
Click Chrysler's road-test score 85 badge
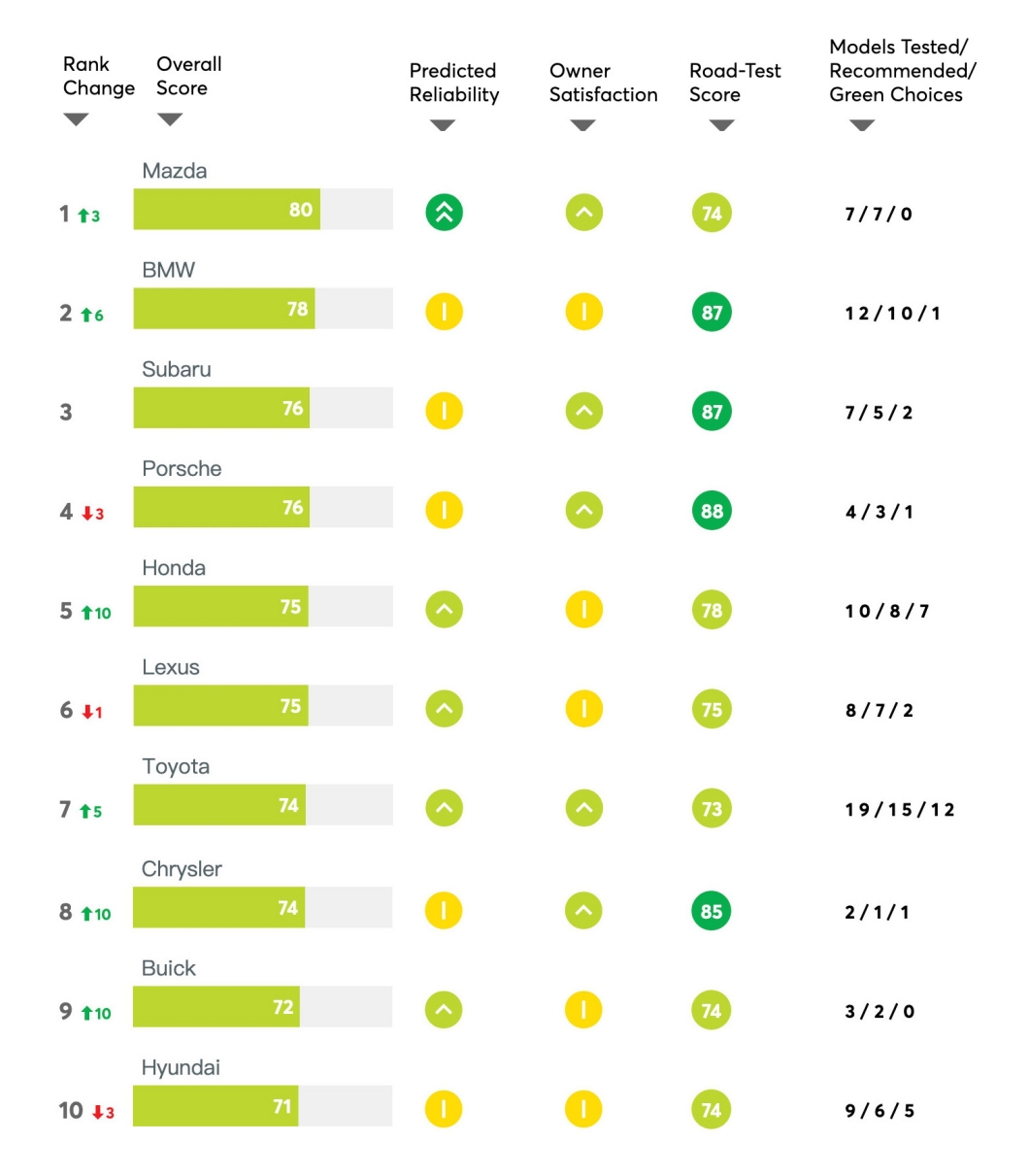pos(712,912)
